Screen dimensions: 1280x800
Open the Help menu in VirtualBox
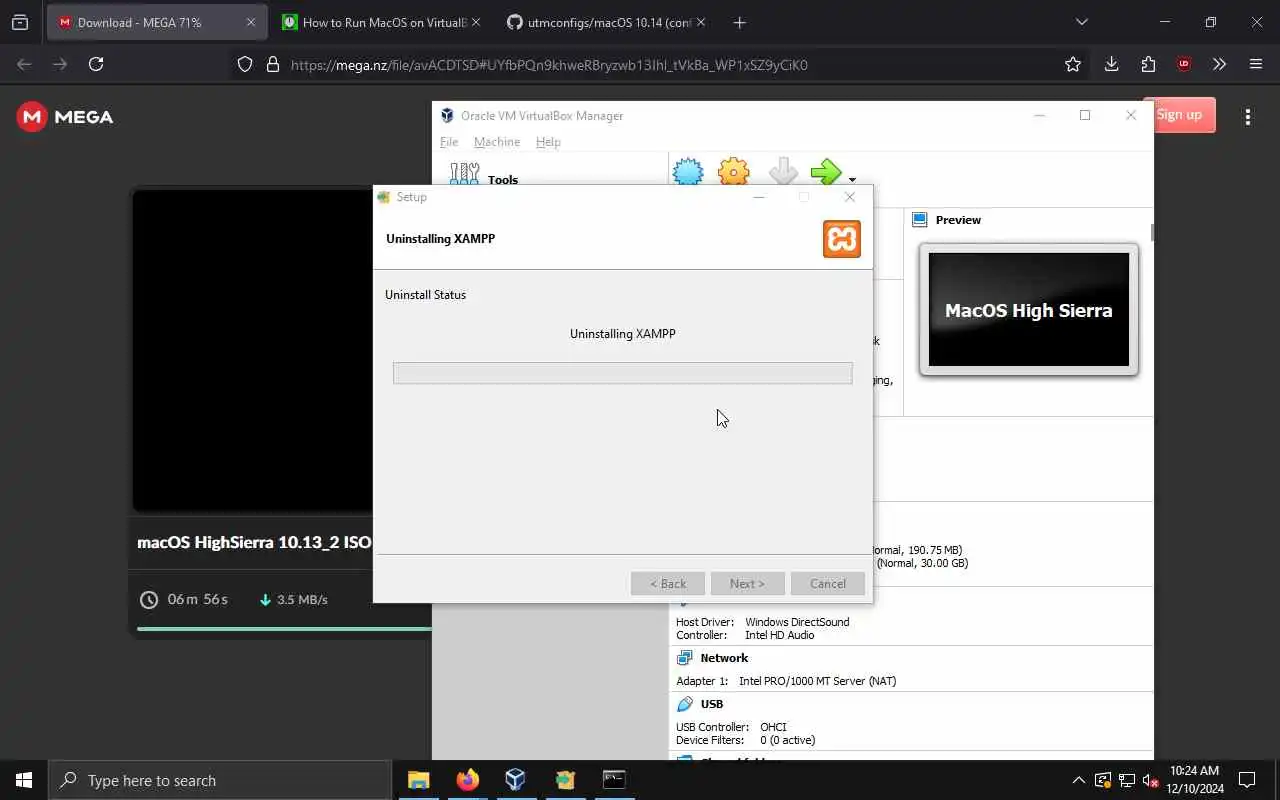(548, 142)
